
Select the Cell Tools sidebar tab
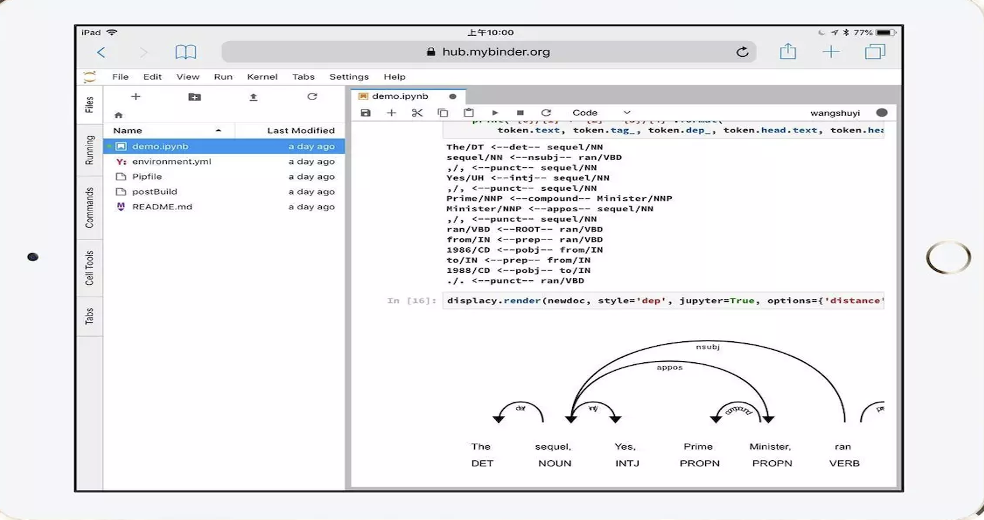(90, 268)
